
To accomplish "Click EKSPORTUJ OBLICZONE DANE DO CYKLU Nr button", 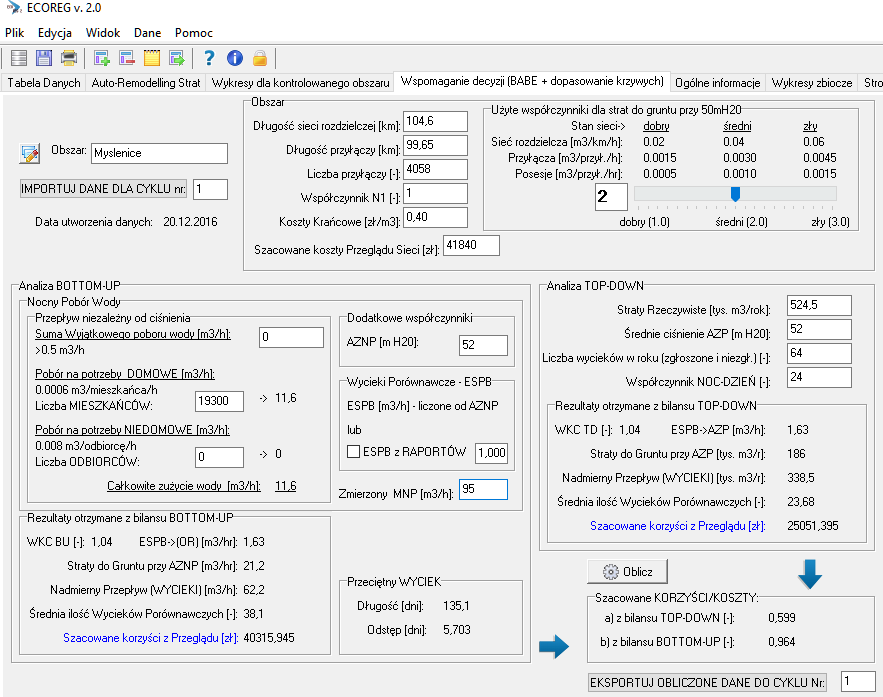I will [707, 682].
